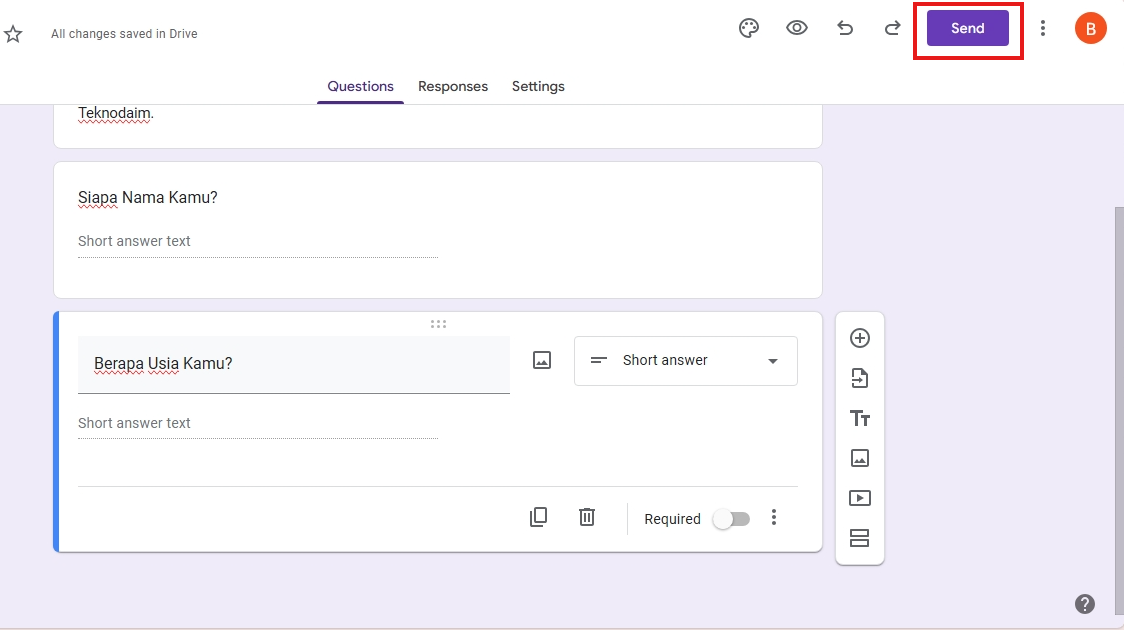The height and width of the screenshot is (630, 1124).
Task: Preview the form
Action: click(797, 28)
